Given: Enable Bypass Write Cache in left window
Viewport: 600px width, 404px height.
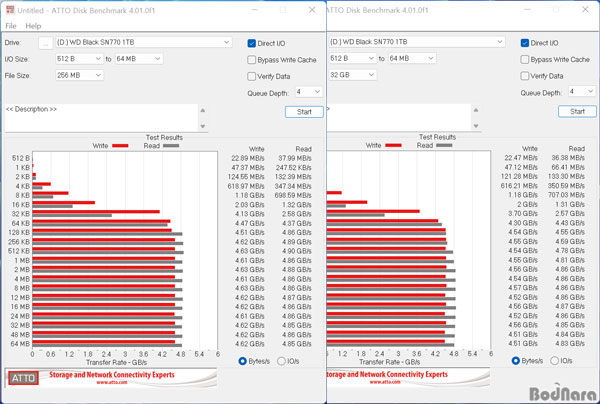Looking at the screenshot, I should point(251,60).
